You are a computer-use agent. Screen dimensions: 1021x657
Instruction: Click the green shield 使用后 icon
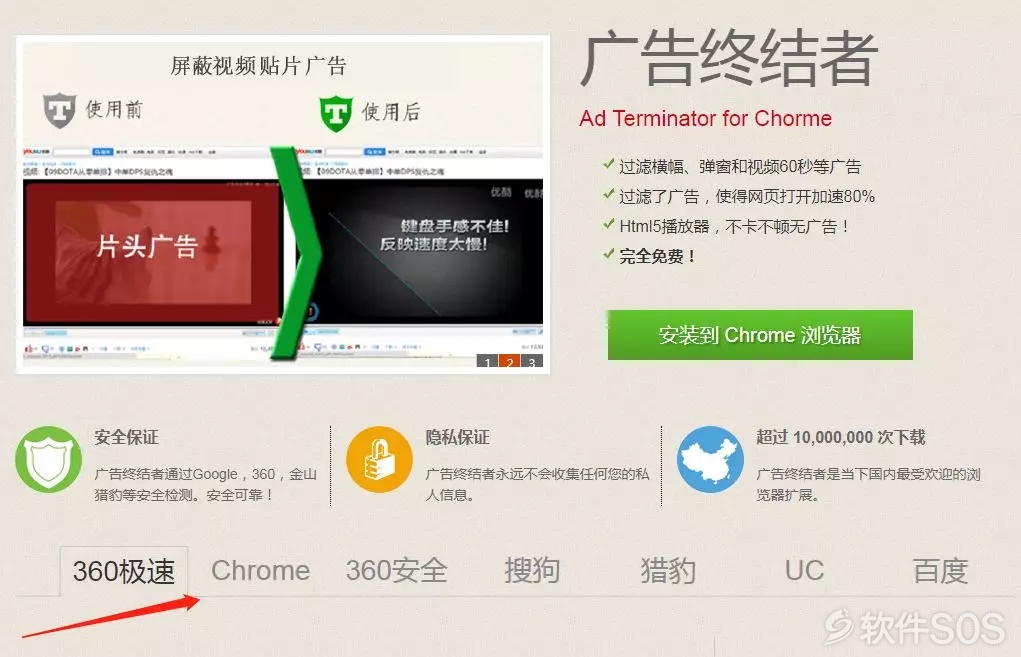(x=336, y=113)
